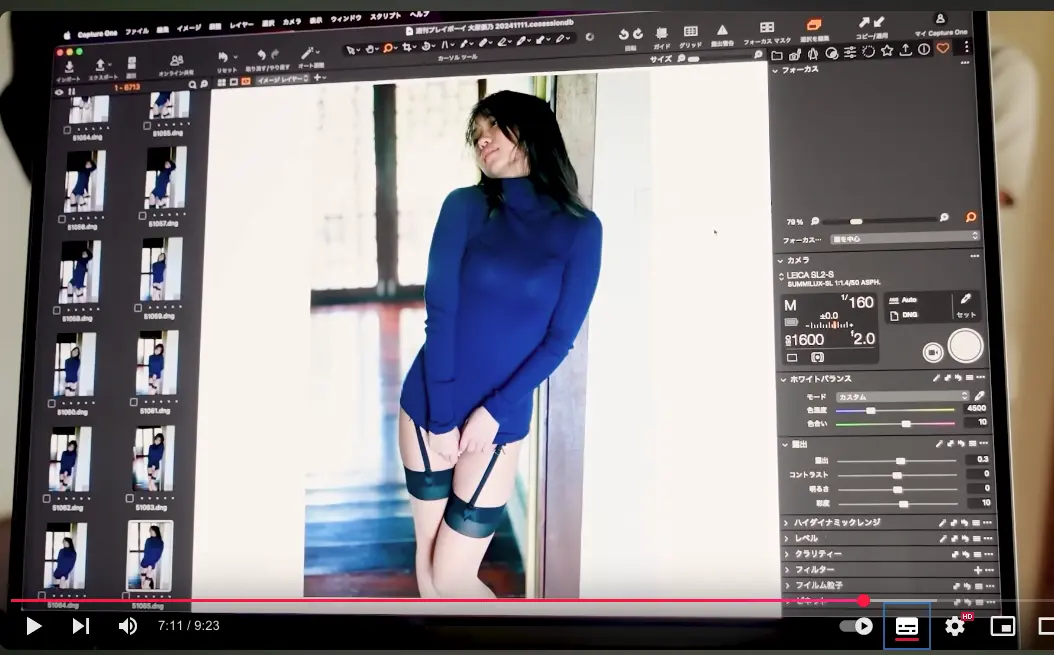Click the Reset (リセット) toolbar icon
The width and height of the screenshot is (1054, 655).
click(x=223, y=58)
